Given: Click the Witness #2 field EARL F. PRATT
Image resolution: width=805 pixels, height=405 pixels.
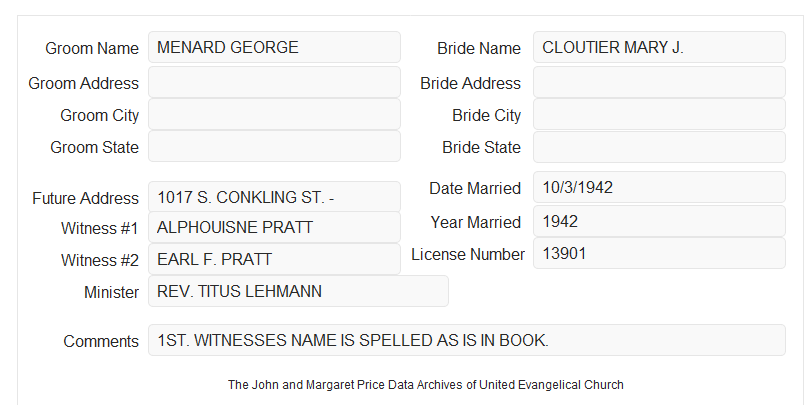Looking at the screenshot, I should click(x=274, y=259).
